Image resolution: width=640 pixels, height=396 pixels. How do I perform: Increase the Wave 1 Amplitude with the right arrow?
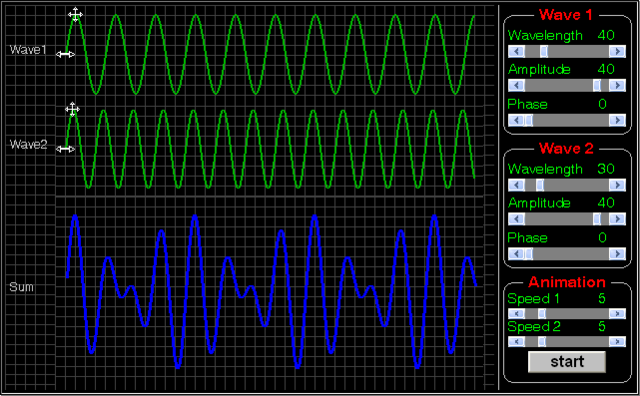point(617,85)
